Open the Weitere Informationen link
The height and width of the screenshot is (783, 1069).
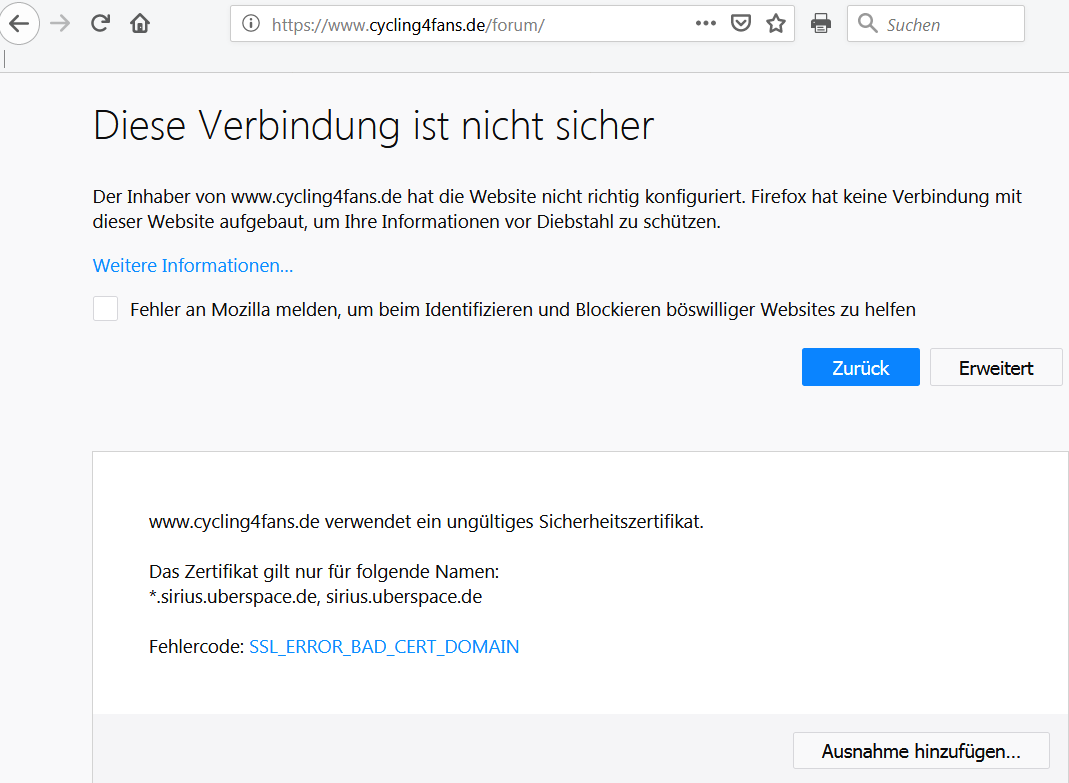(193, 266)
